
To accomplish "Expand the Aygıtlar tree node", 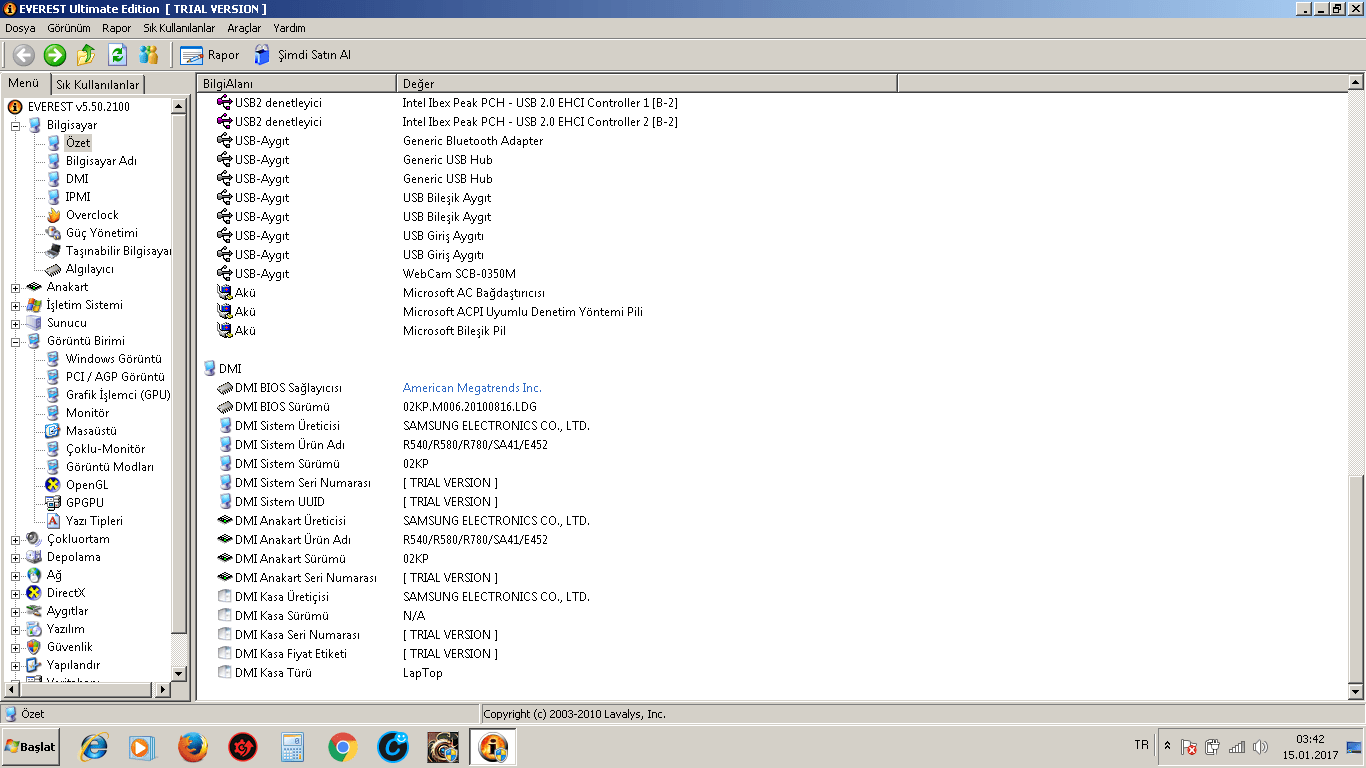I will [x=16, y=612].
